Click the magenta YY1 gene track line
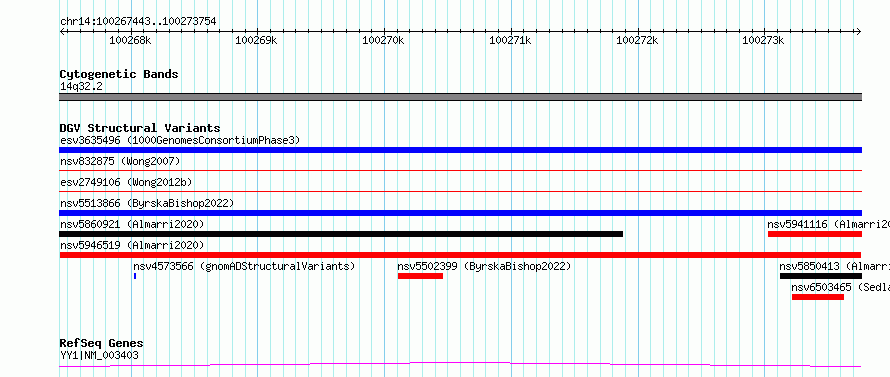The height and width of the screenshot is (377, 890). 460,364
